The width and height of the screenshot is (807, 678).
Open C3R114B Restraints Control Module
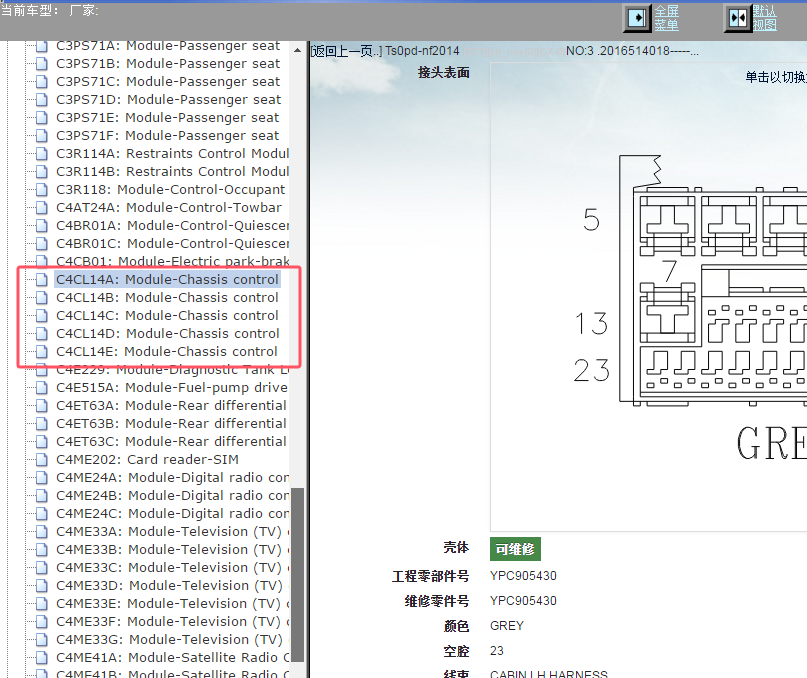pyautogui.click(x=172, y=172)
